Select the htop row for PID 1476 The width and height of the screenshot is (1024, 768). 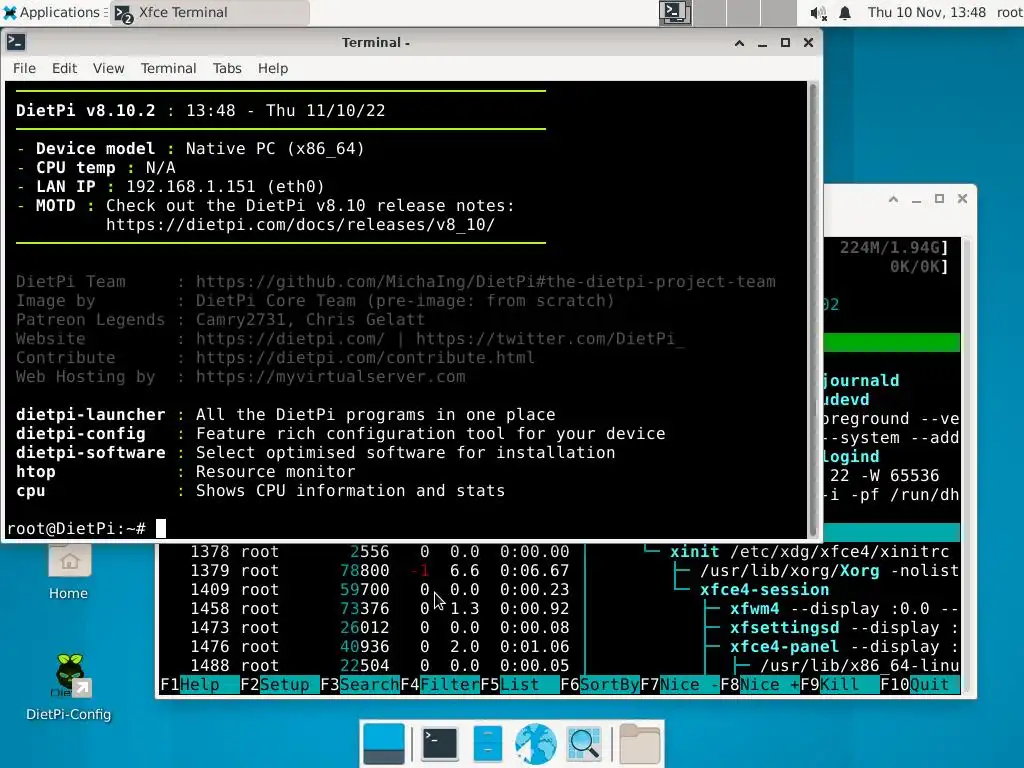560,647
